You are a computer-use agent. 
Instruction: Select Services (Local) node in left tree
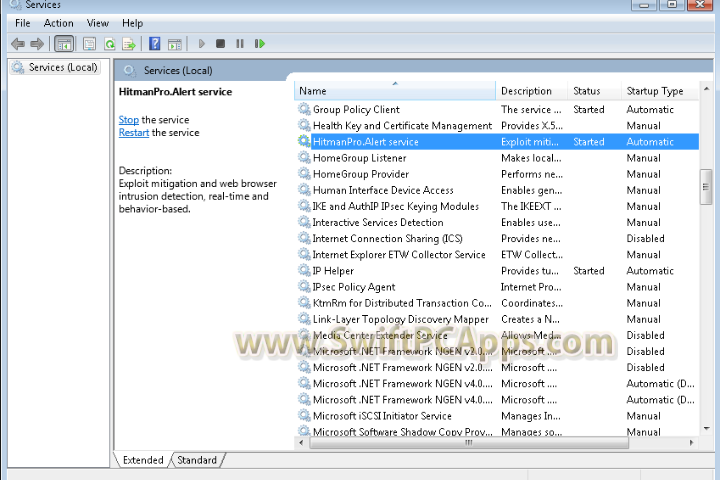coord(55,67)
